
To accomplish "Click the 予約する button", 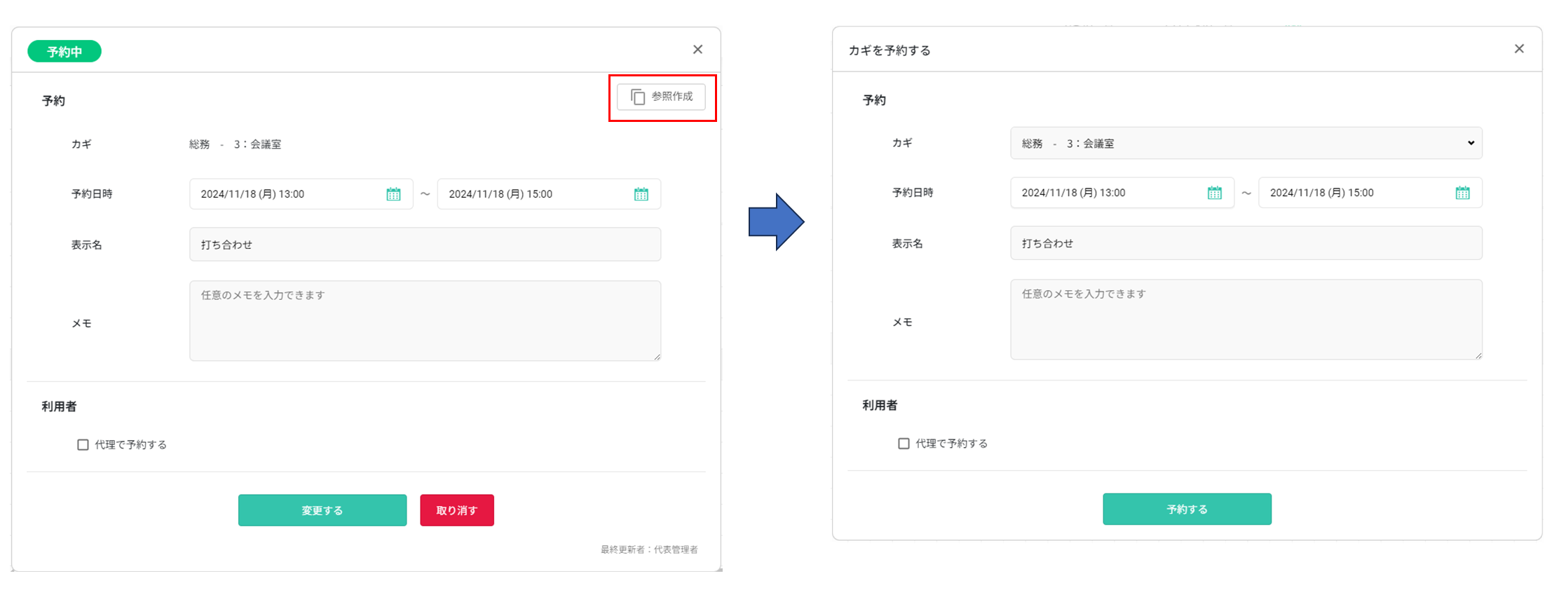I will click(1187, 509).
